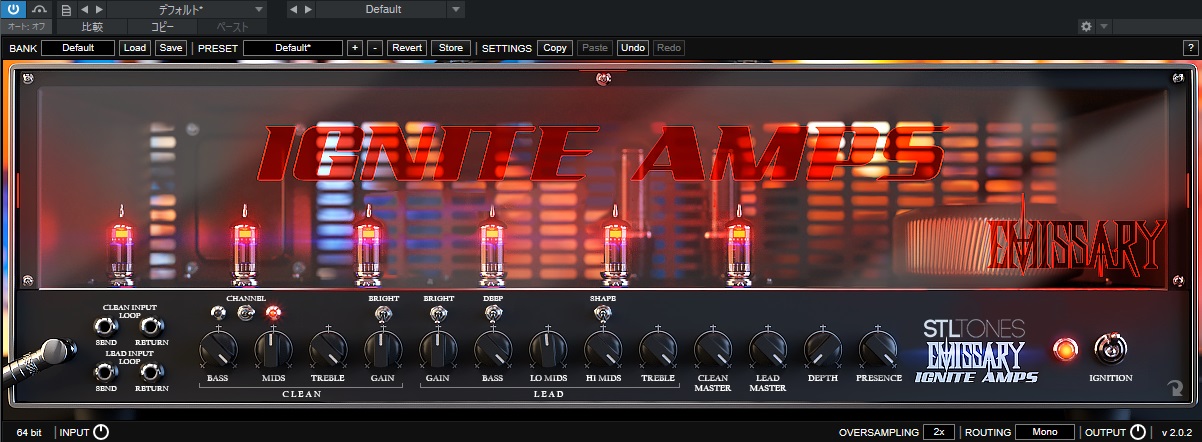
Task: Click the Load bank button
Action: [134, 47]
